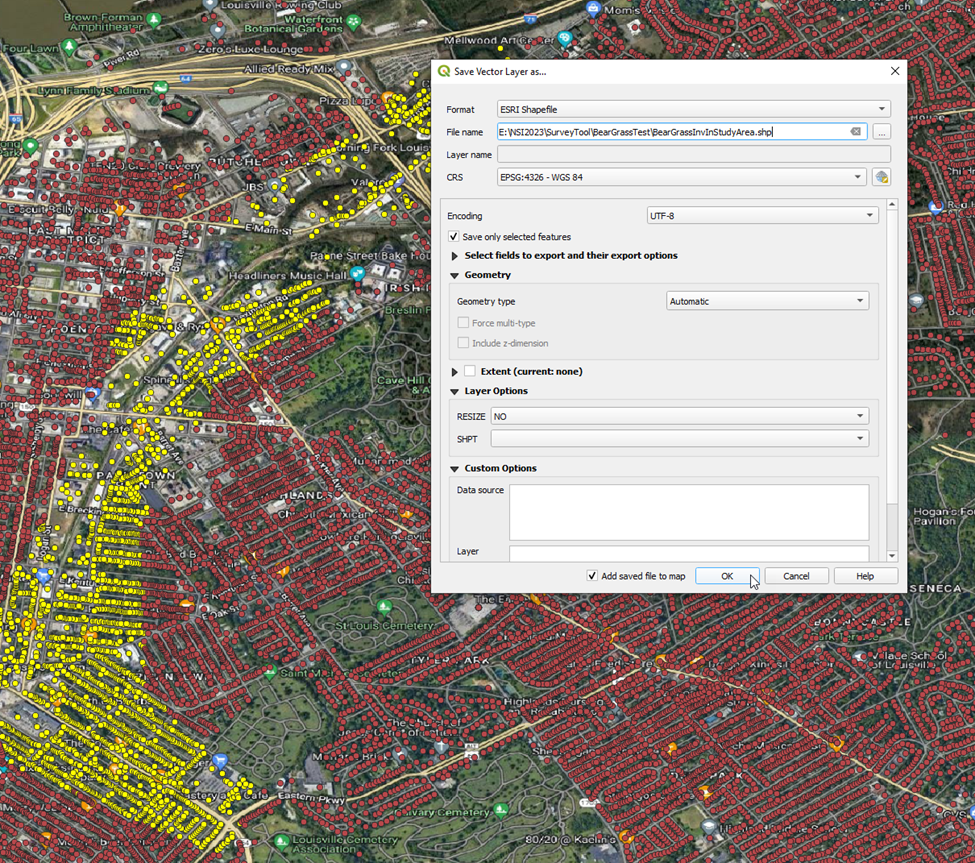The height and width of the screenshot is (863, 975).
Task: Click scrollbar up arrow in options panel
Action: pyautogui.click(x=892, y=205)
